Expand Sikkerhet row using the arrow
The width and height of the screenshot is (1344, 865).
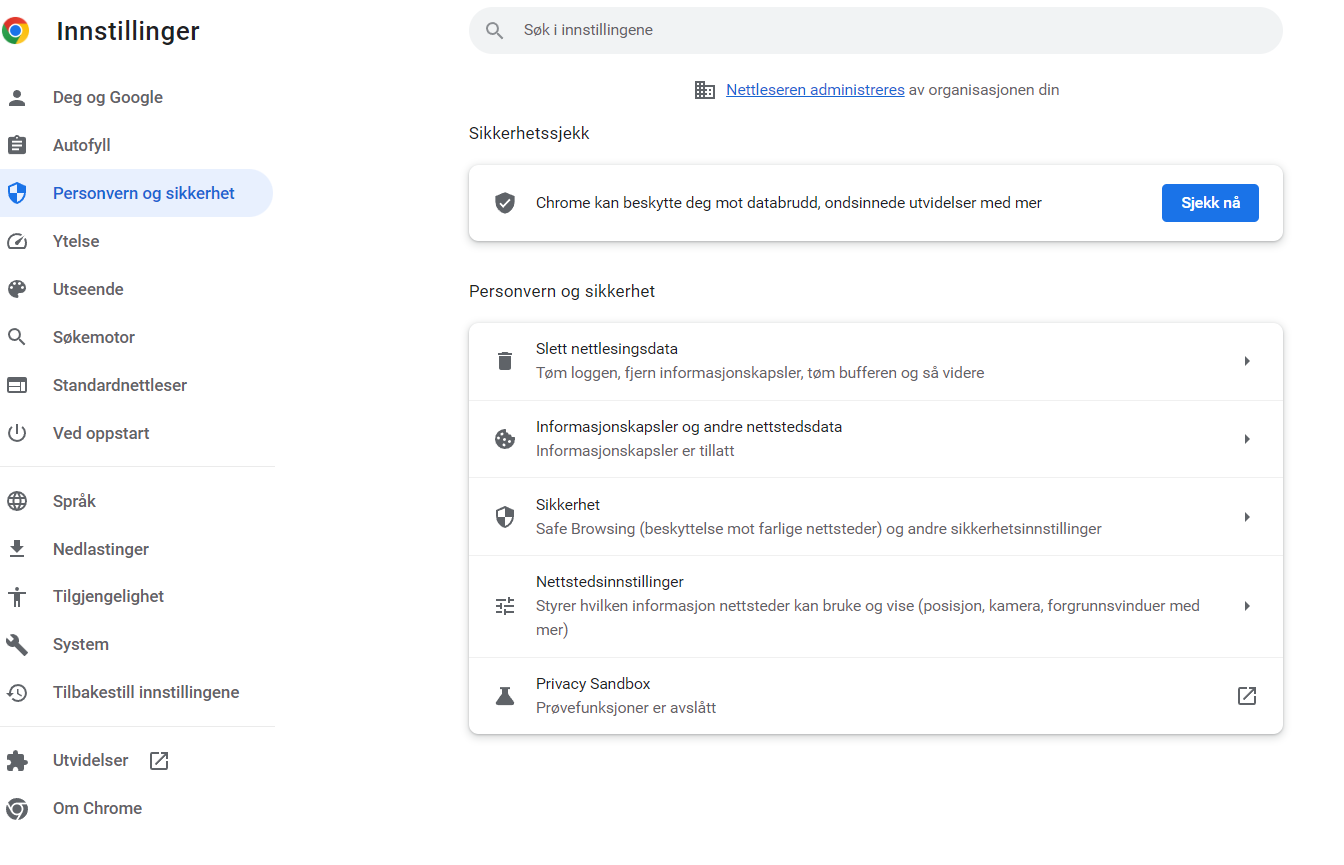(x=1246, y=517)
